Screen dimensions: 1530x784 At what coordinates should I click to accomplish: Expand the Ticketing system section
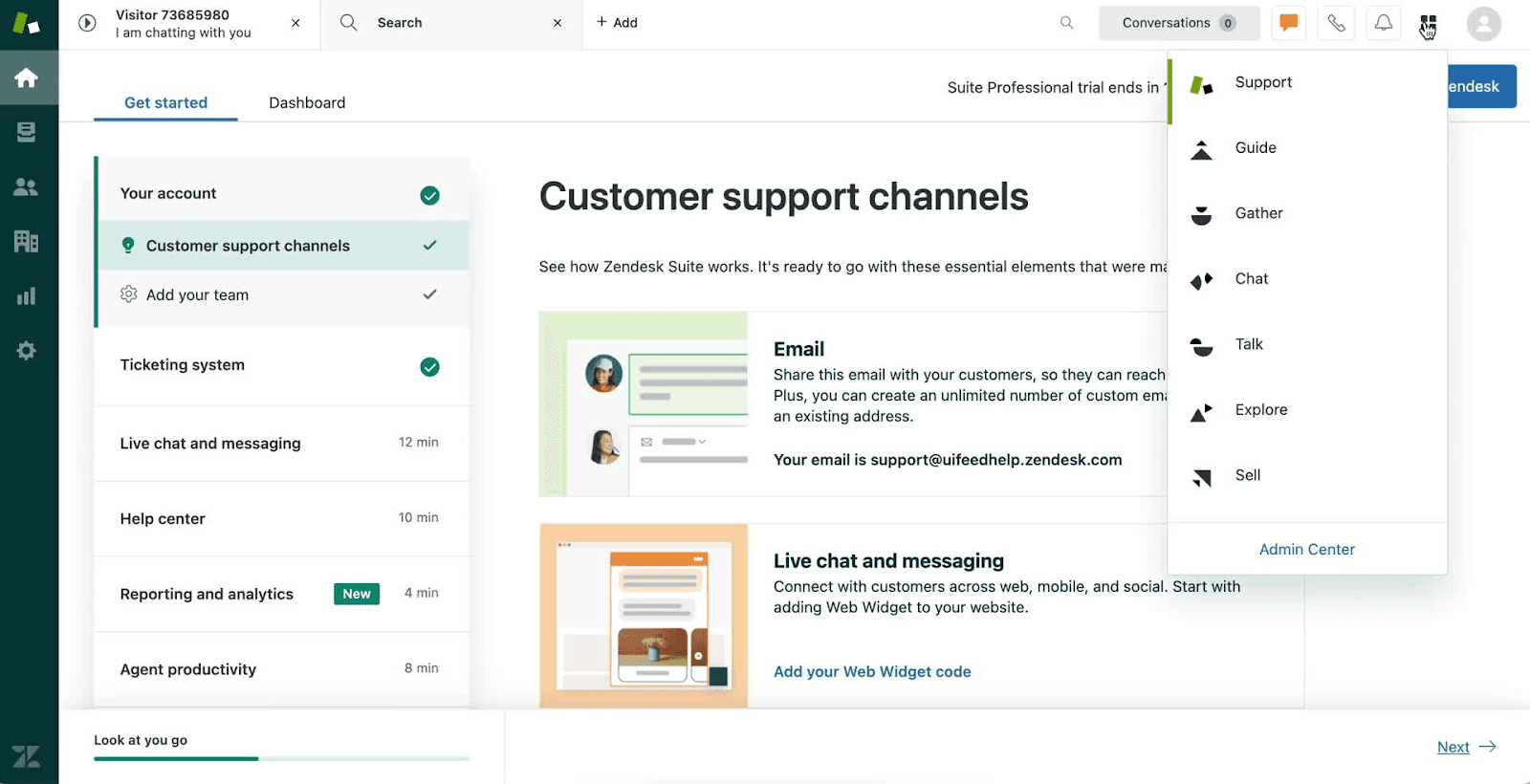[282, 366]
